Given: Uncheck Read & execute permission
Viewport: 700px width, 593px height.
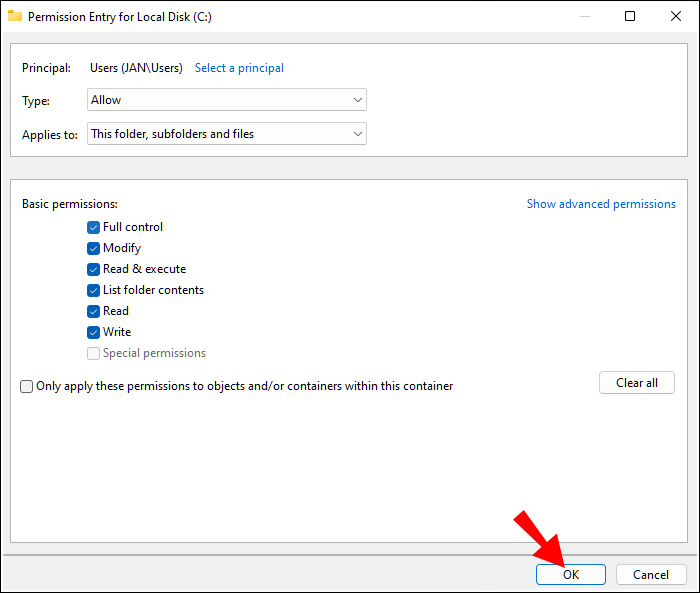Looking at the screenshot, I should coord(93,269).
